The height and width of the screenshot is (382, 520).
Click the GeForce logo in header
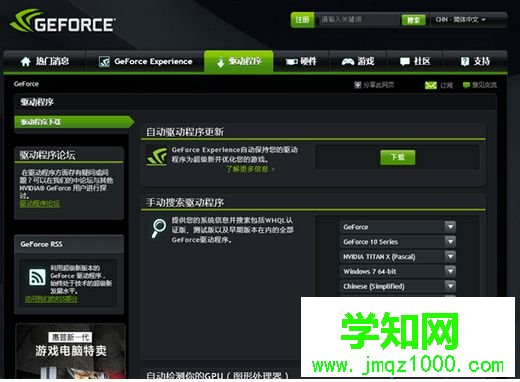[x=63, y=22]
